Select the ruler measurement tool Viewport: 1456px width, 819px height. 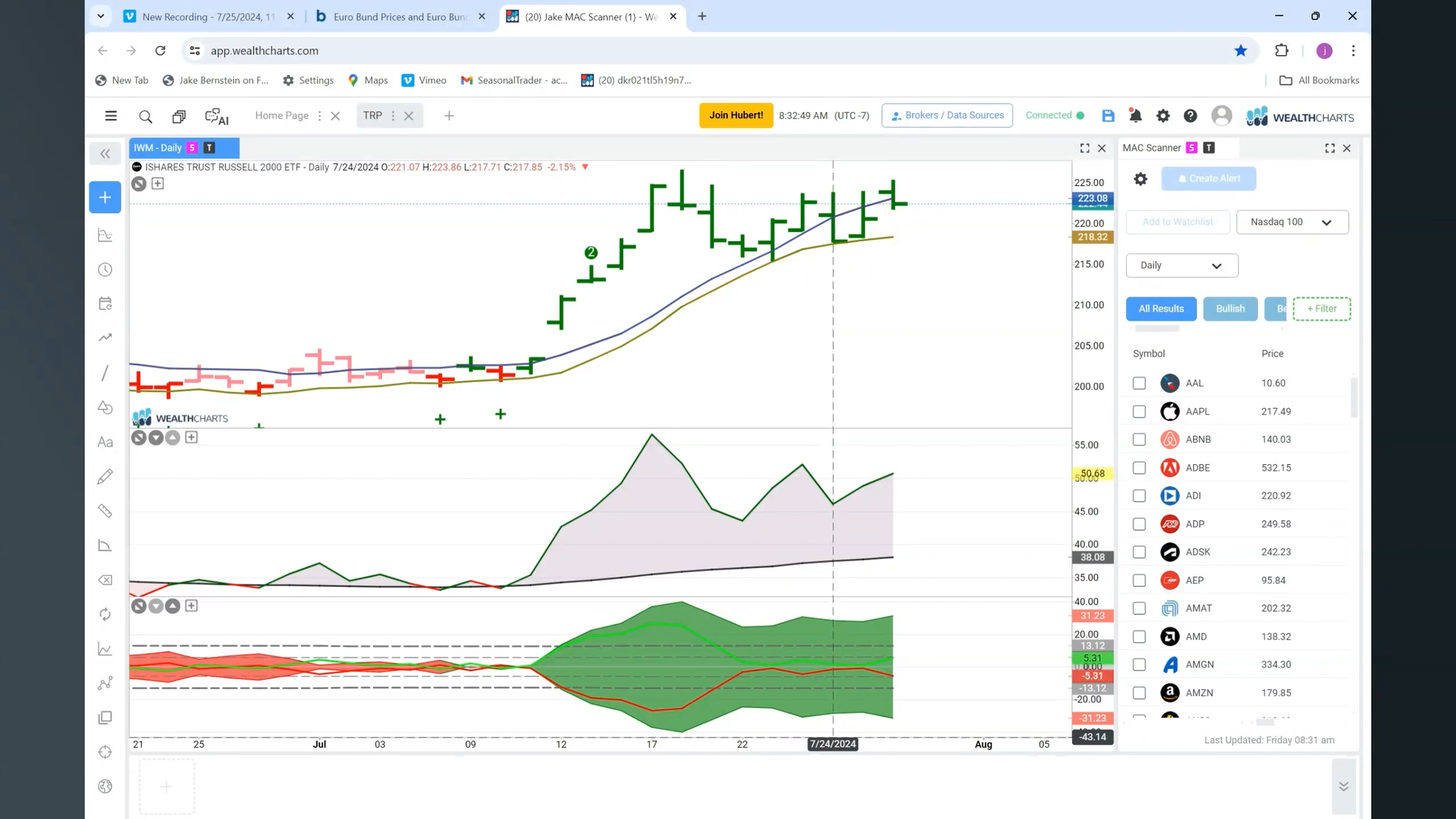(x=105, y=511)
